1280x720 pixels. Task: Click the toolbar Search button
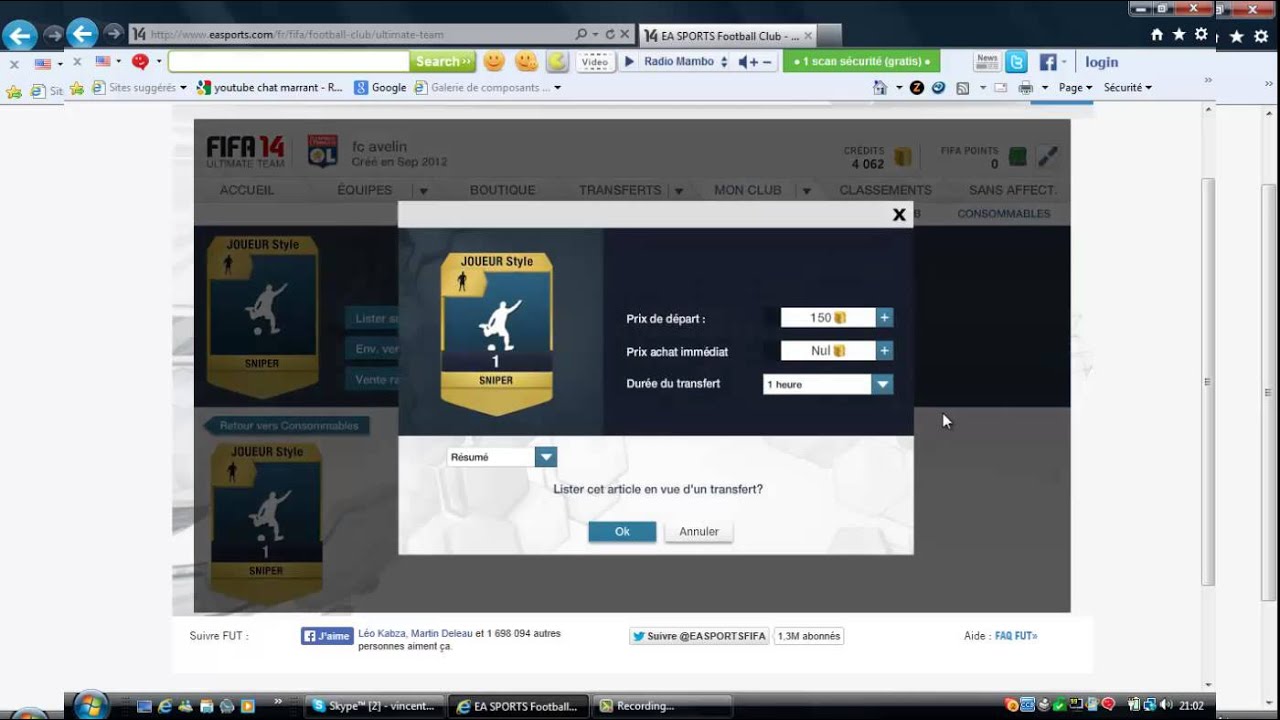pos(443,62)
